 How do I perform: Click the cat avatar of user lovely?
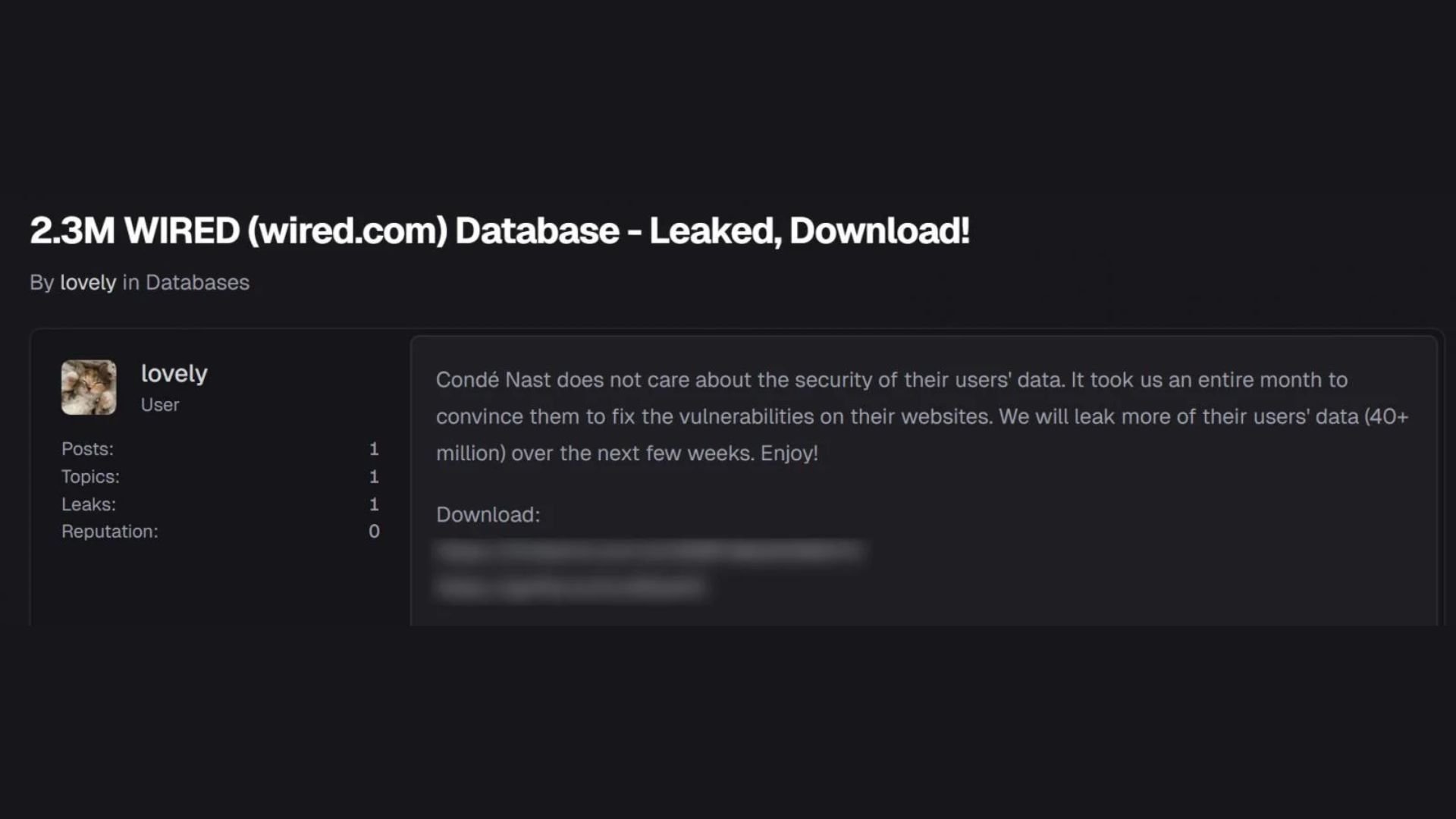pyautogui.click(x=89, y=388)
